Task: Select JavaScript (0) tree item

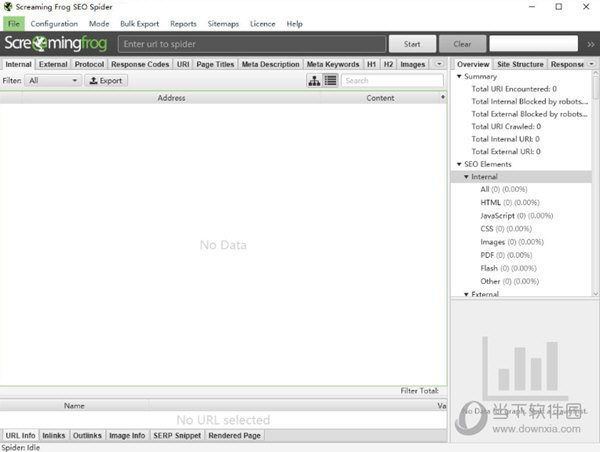Action: coord(517,216)
